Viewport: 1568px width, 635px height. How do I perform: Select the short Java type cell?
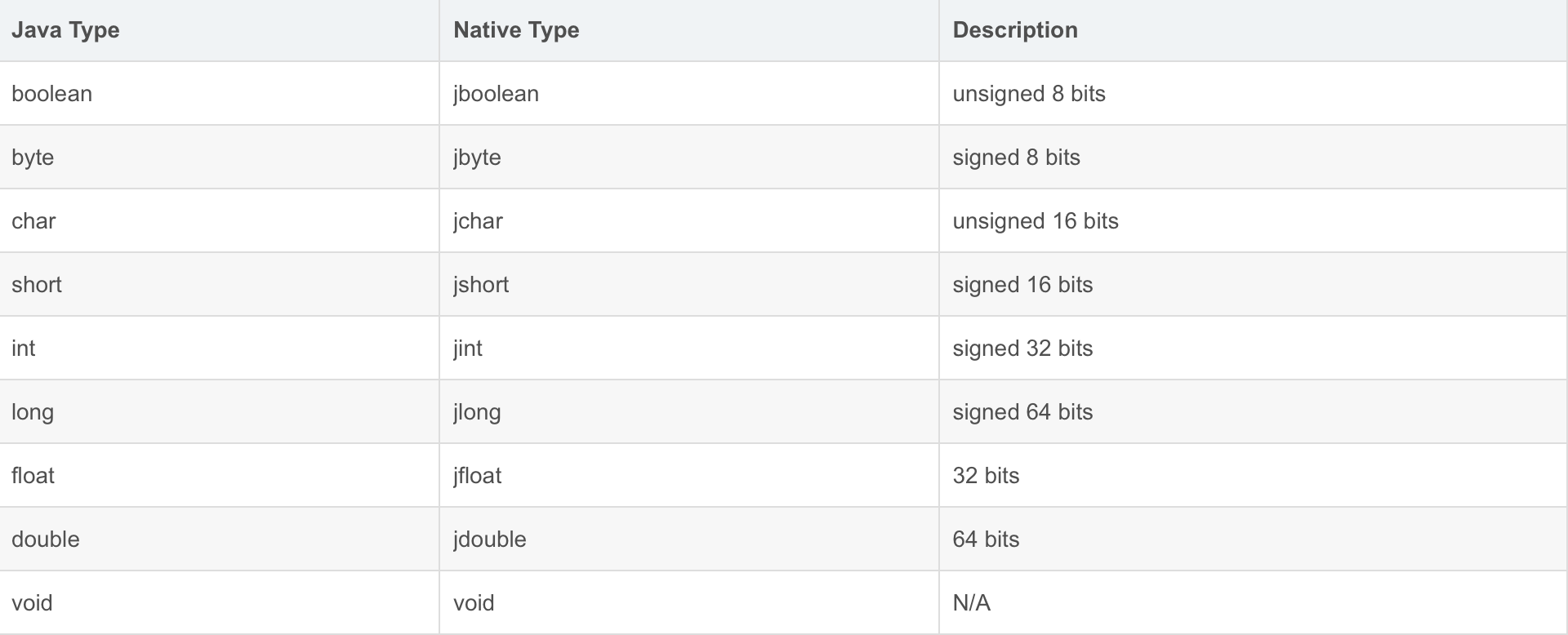(x=37, y=285)
